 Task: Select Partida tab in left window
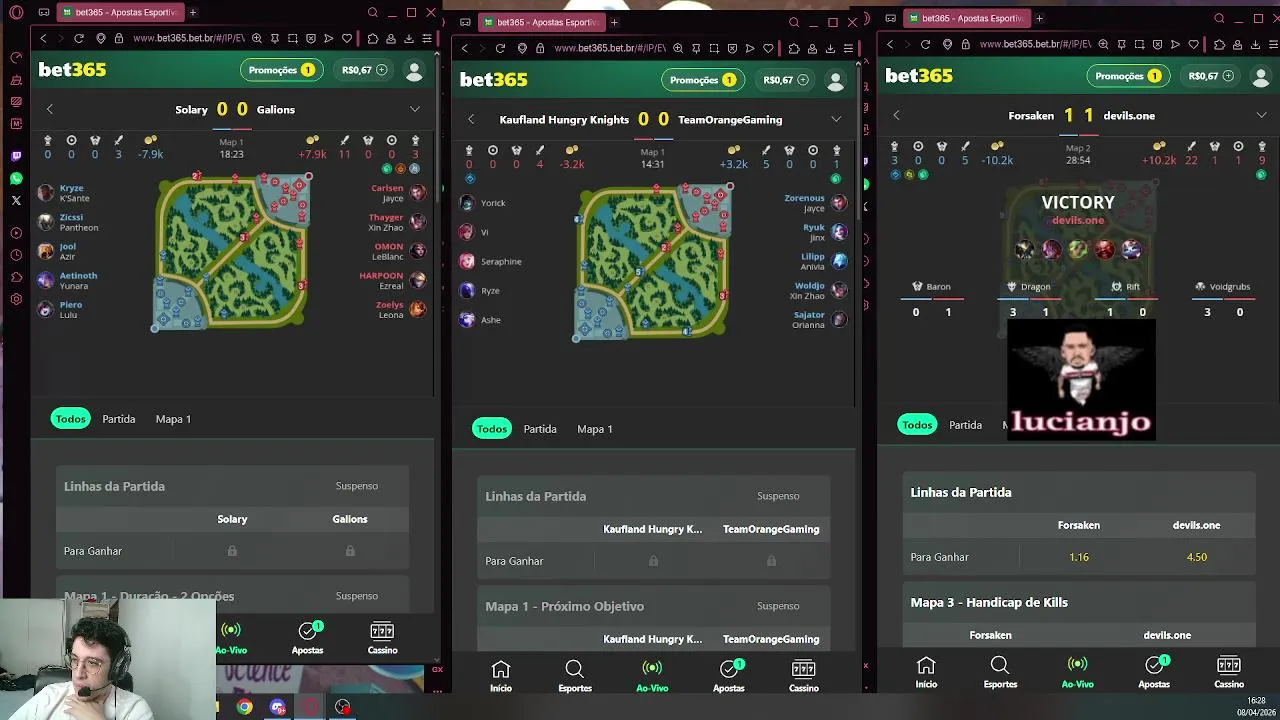pos(118,419)
